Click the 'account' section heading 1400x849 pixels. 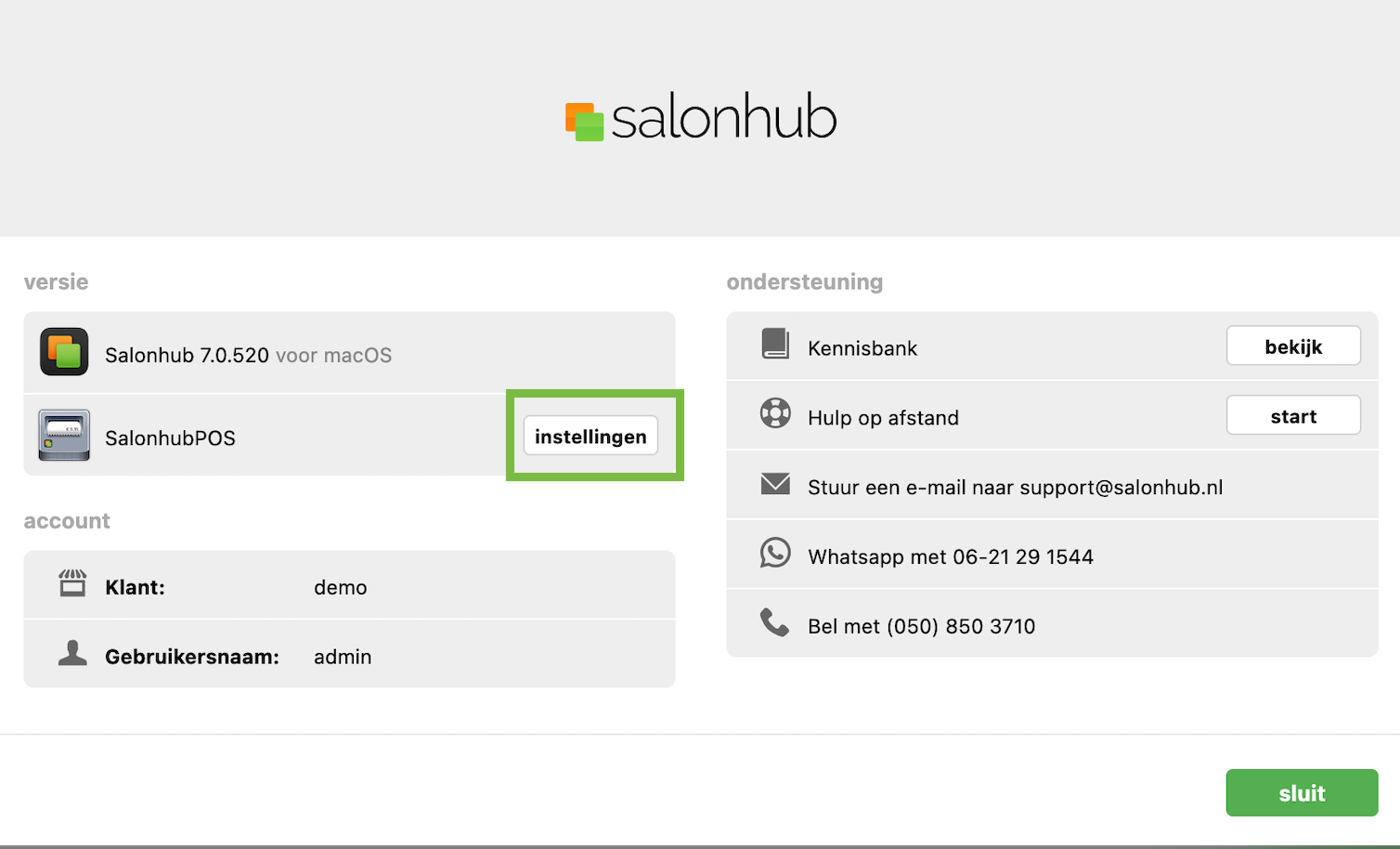(67, 520)
